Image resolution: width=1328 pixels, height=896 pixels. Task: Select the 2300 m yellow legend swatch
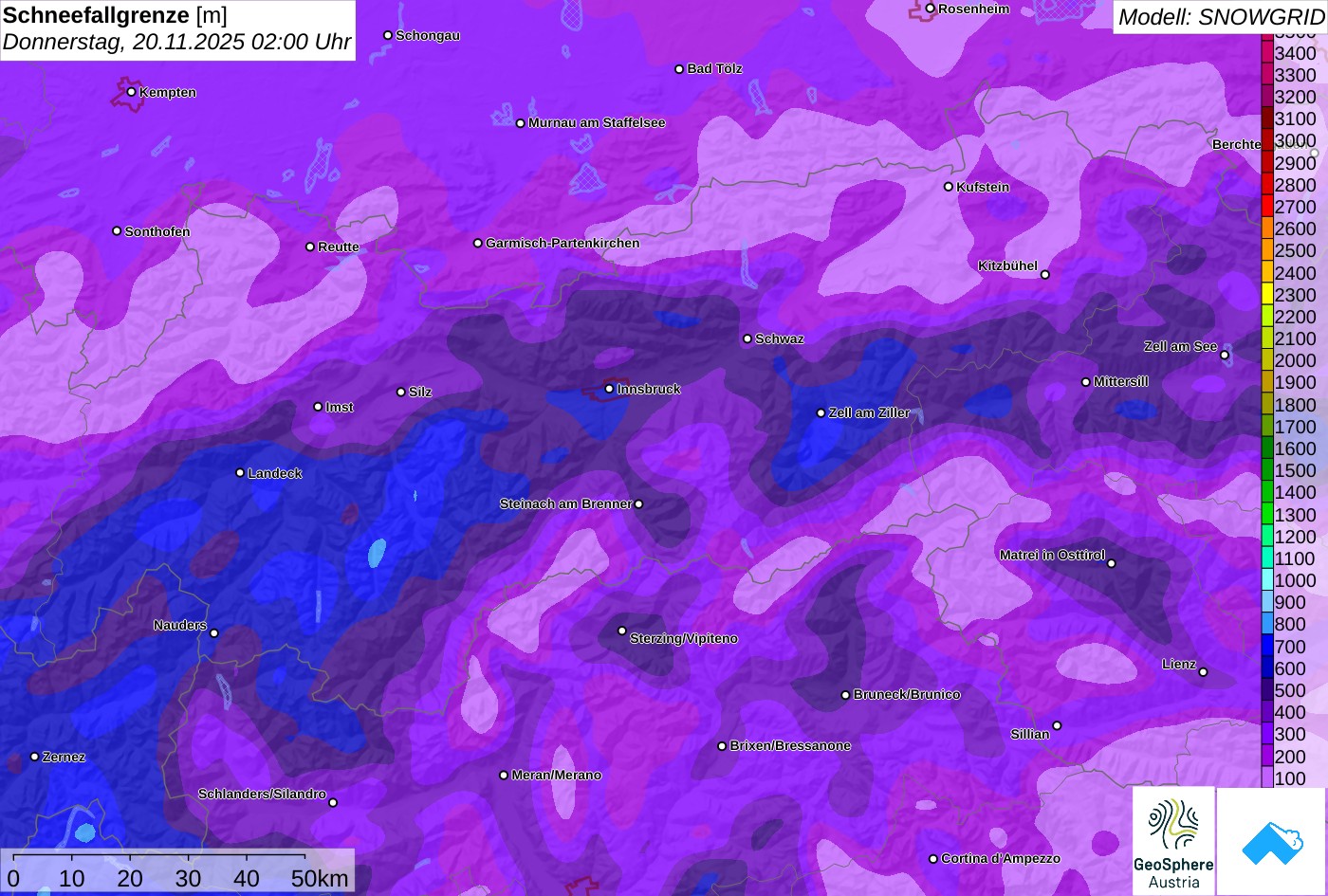(1266, 295)
